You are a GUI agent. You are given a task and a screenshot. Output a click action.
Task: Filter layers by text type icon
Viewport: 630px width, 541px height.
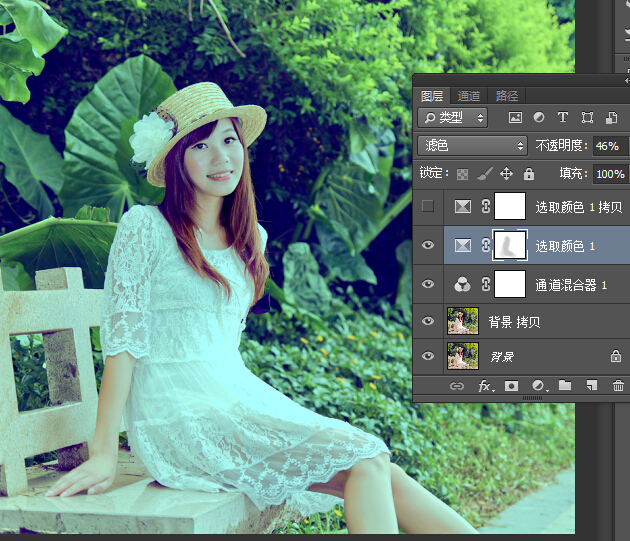pyautogui.click(x=563, y=118)
